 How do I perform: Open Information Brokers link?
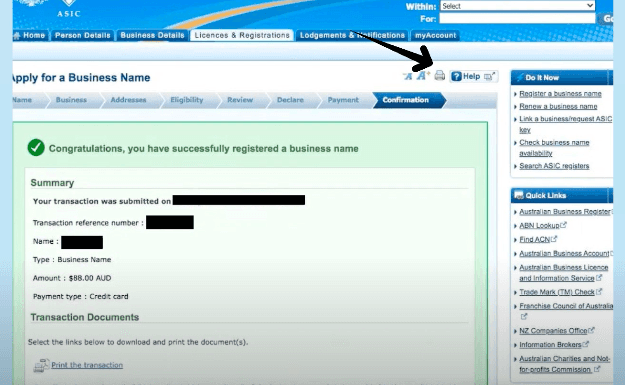(x=550, y=345)
